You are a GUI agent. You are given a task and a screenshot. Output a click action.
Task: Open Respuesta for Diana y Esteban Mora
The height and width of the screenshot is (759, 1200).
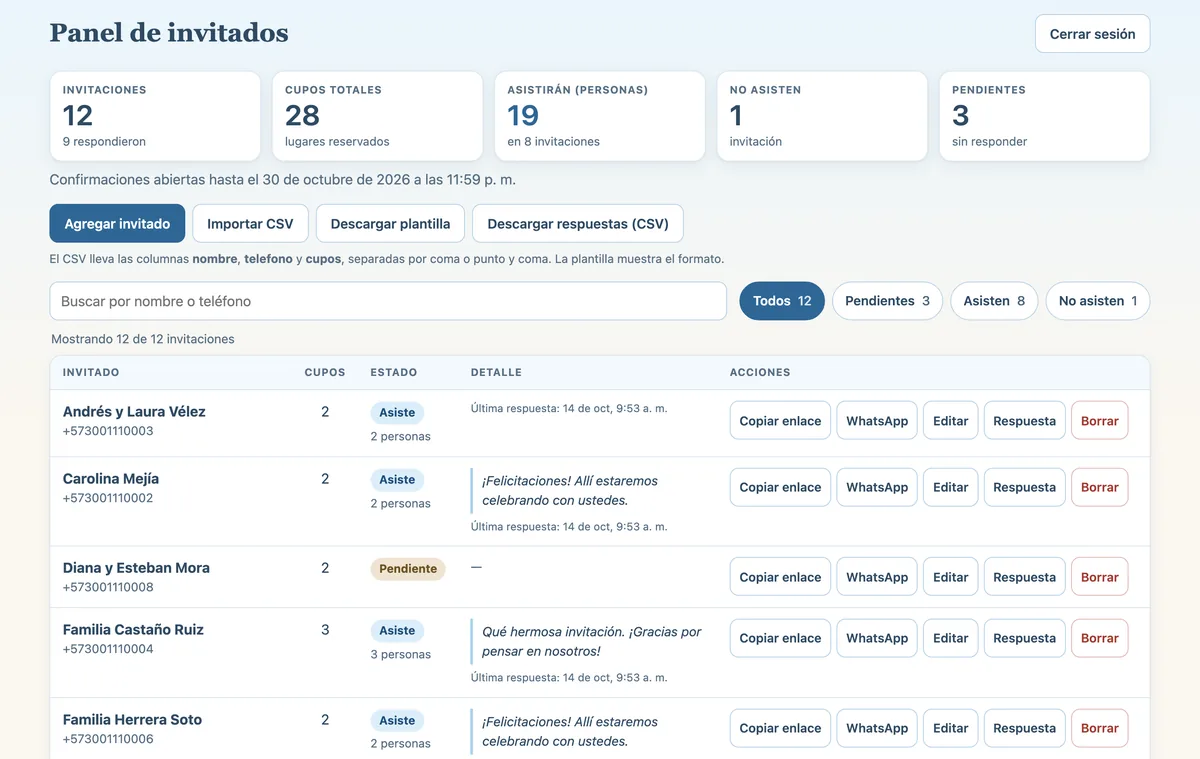point(1024,577)
